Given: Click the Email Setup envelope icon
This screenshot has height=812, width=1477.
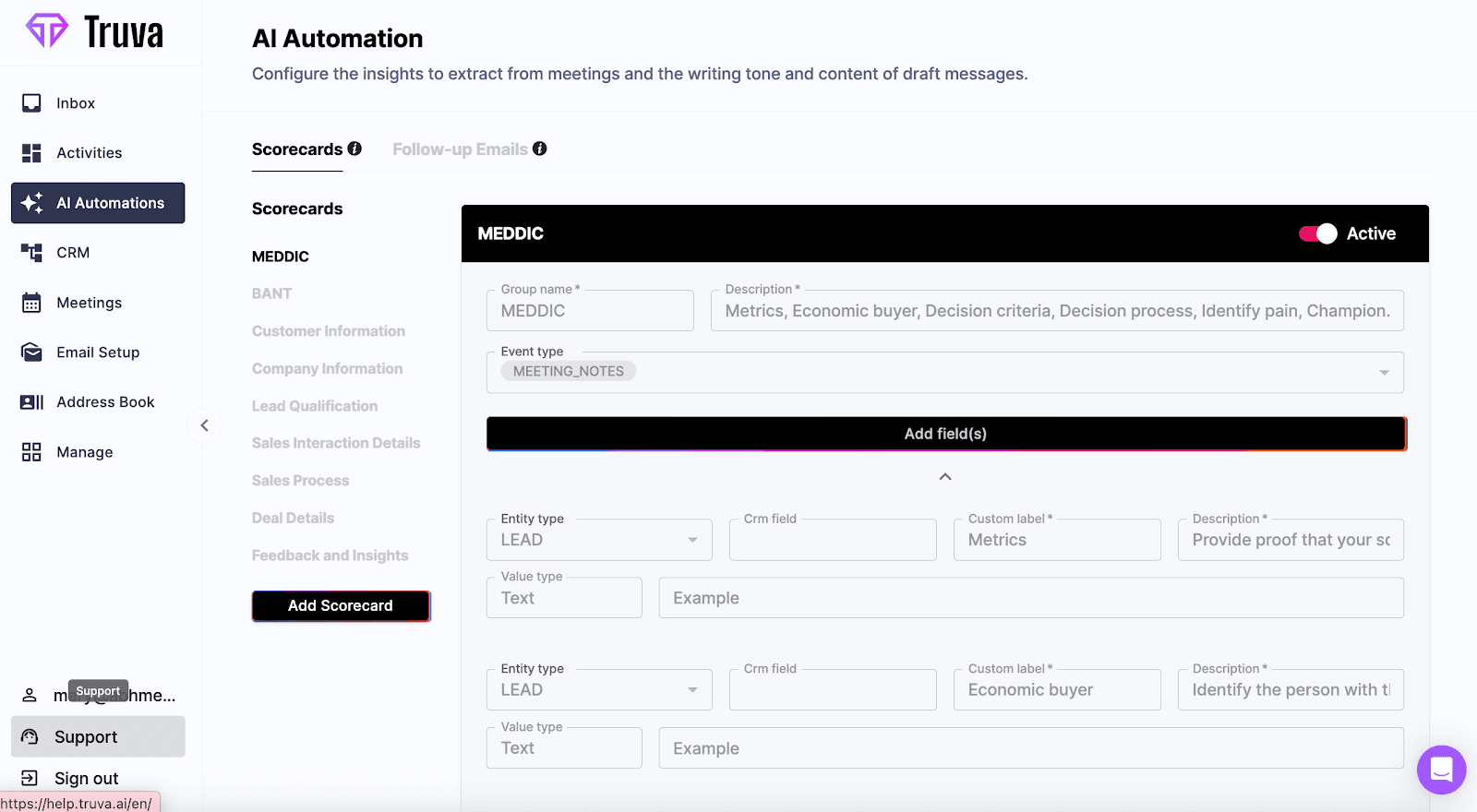Looking at the screenshot, I should click(31, 352).
